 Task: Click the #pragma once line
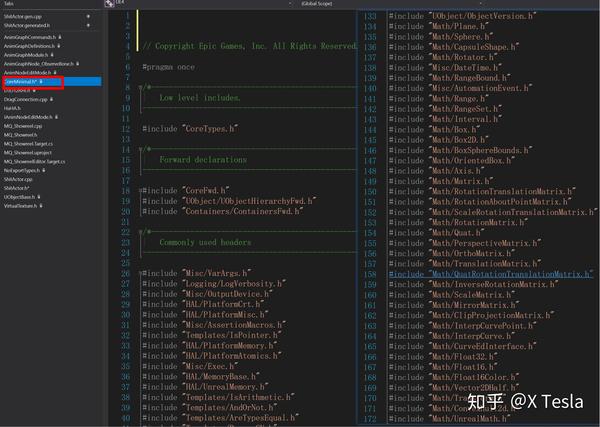[168, 67]
